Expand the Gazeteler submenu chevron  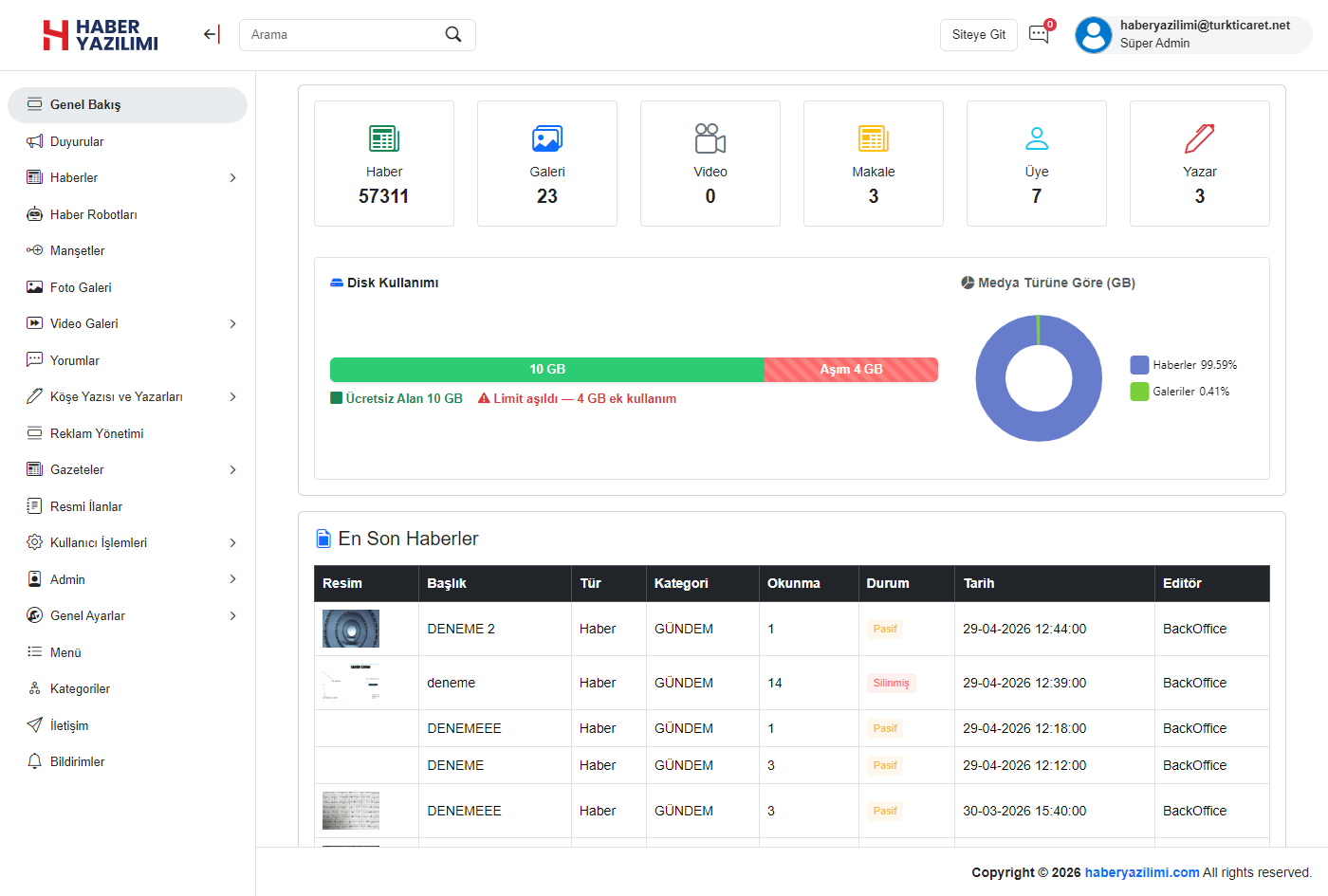pyautogui.click(x=232, y=470)
